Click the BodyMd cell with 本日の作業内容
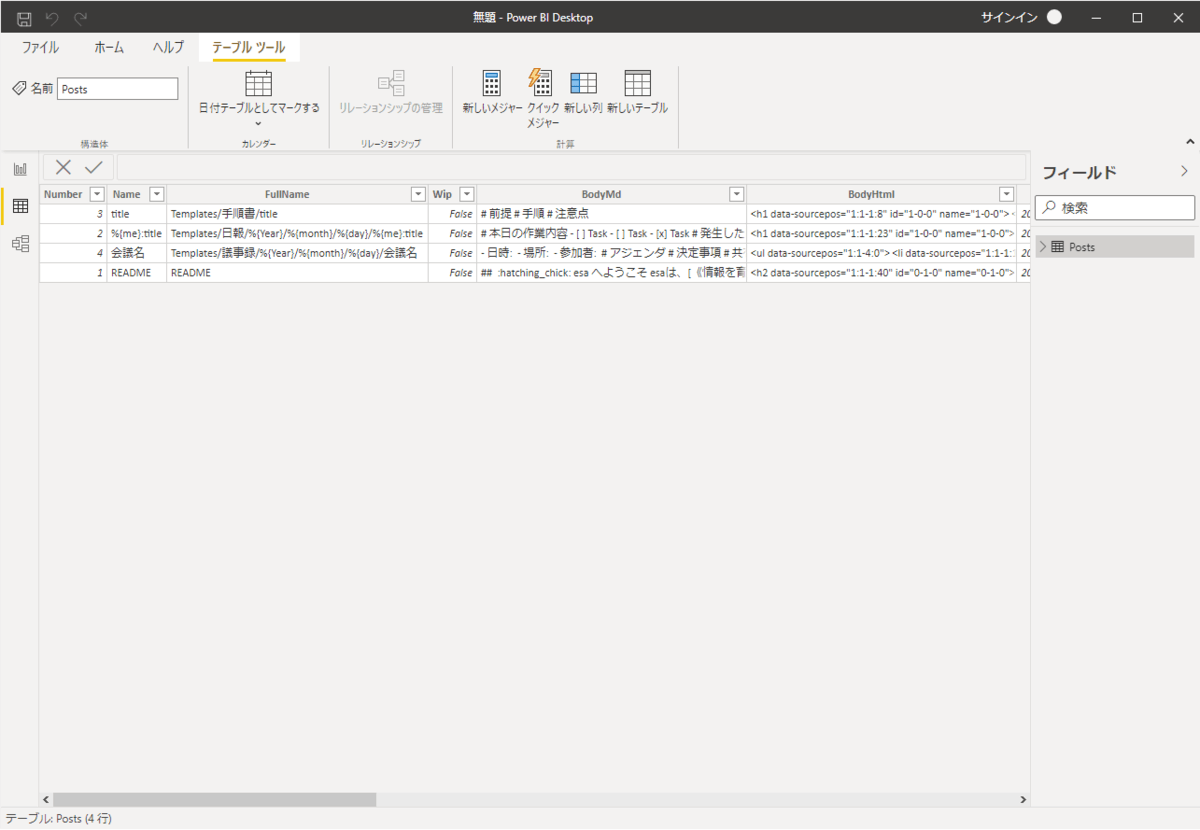 pyautogui.click(x=611, y=233)
